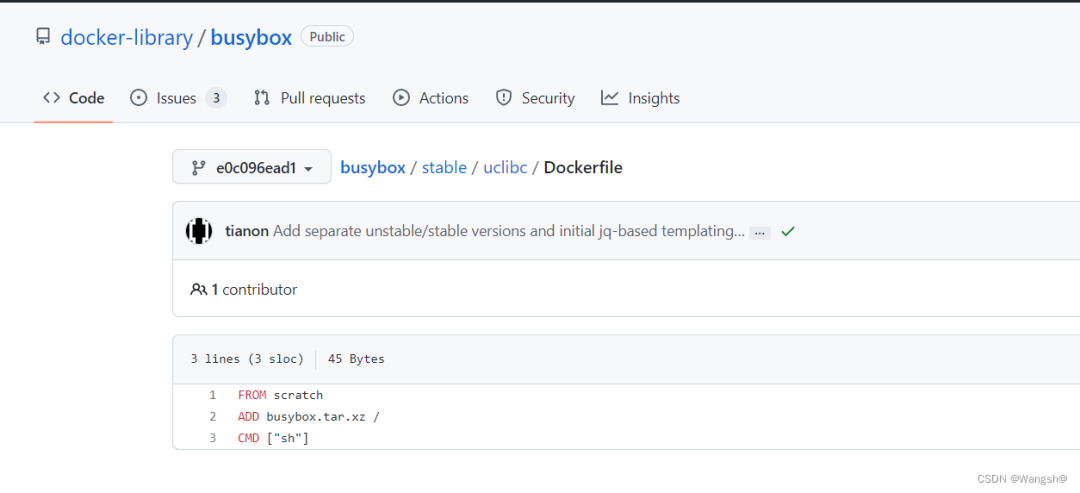Open the Security tab
This screenshot has width=1080, height=493.
535,98
